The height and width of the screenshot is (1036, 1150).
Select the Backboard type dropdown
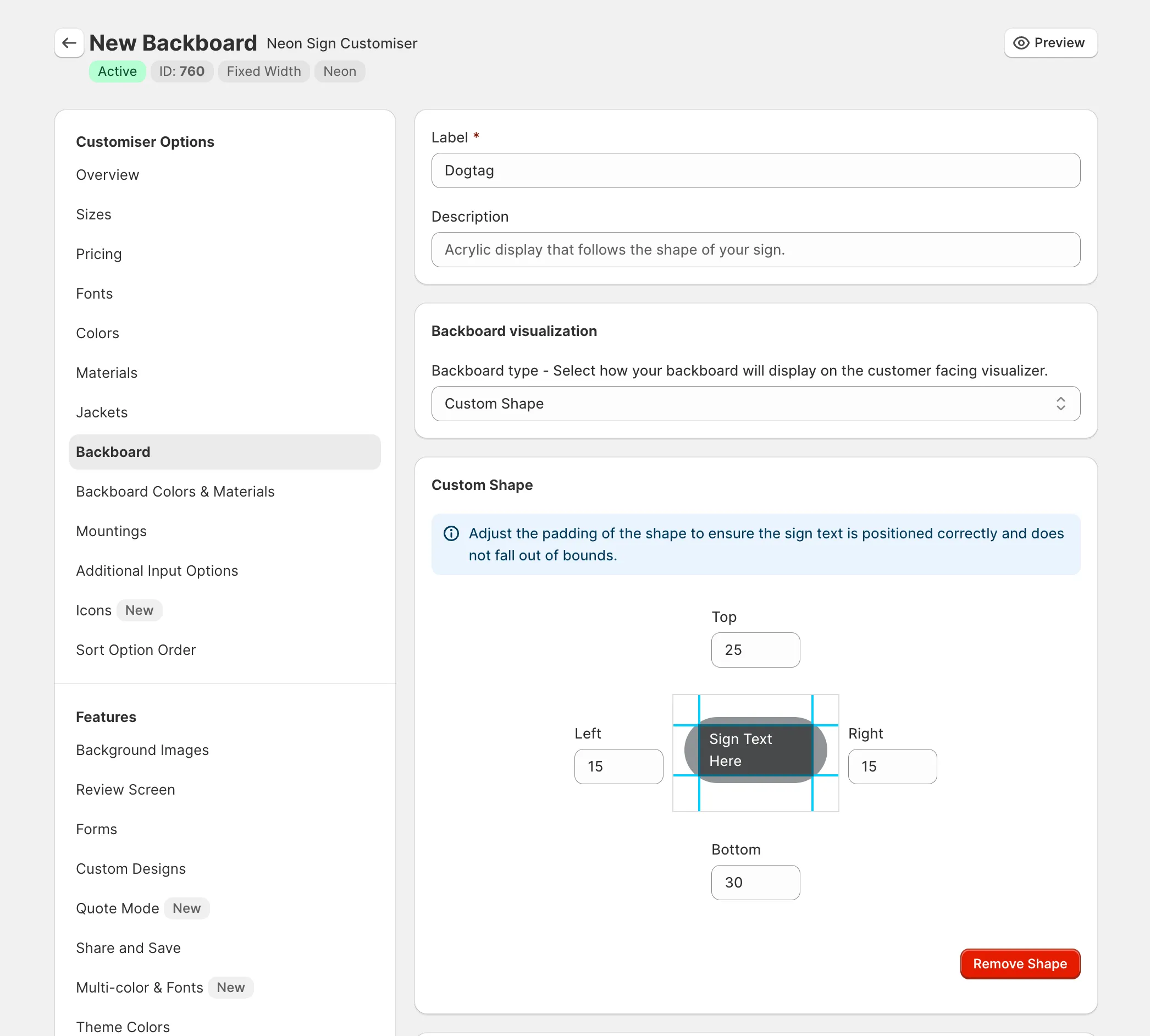pos(756,403)
